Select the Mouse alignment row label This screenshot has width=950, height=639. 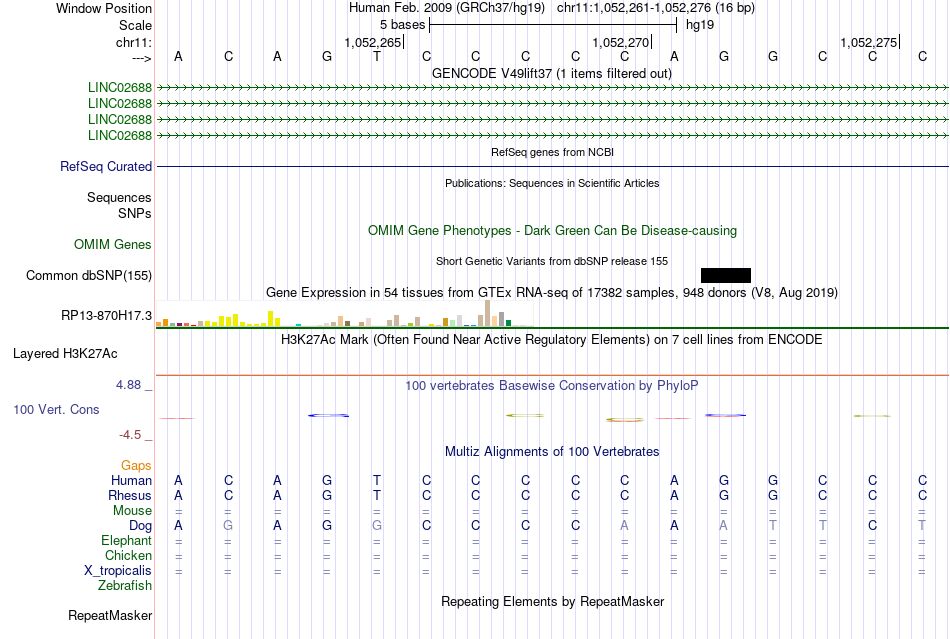pos(132,511)
